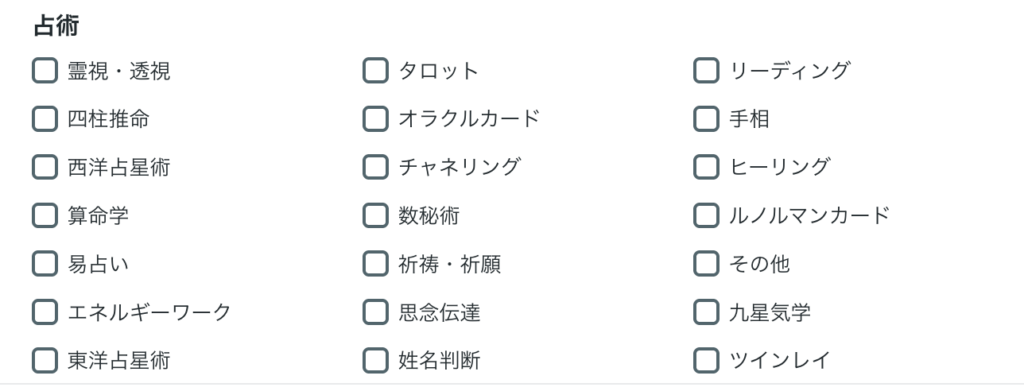Check the 霊視・透視 checkbox
1024x391 pixels.
click(45, 70)
